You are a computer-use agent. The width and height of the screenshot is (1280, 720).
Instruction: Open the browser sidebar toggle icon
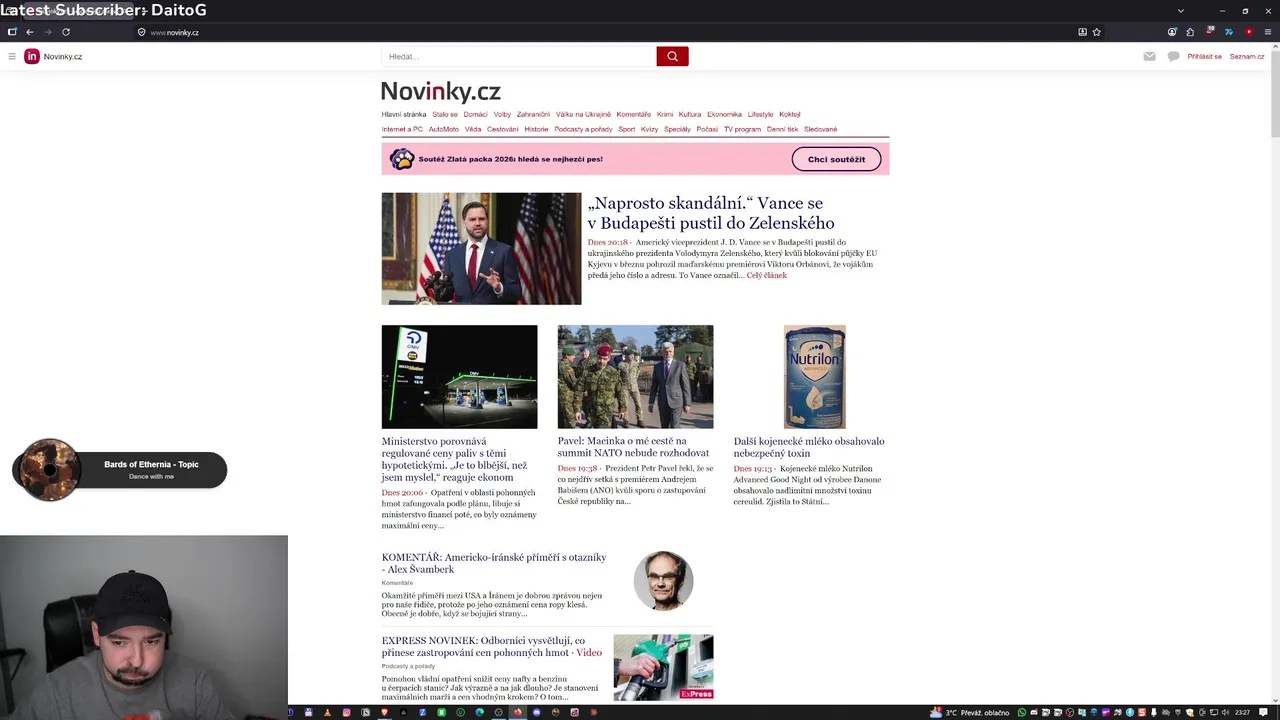[x=12, y=32]
